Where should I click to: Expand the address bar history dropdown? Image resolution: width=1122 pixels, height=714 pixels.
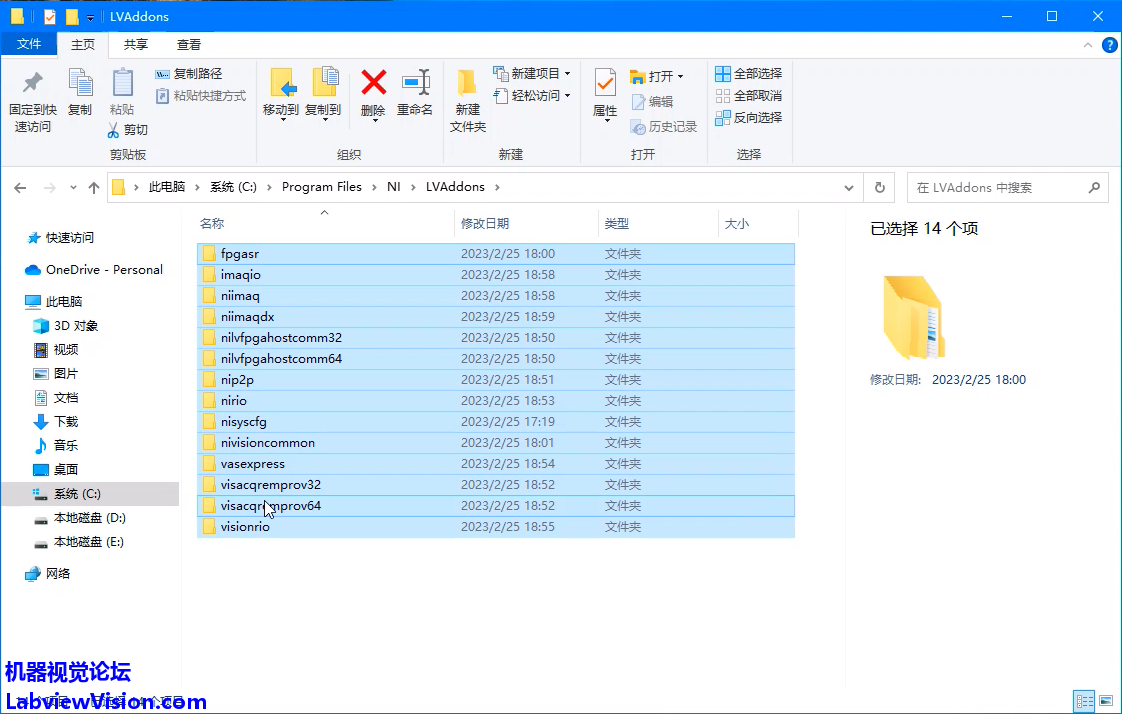point(849,187)
